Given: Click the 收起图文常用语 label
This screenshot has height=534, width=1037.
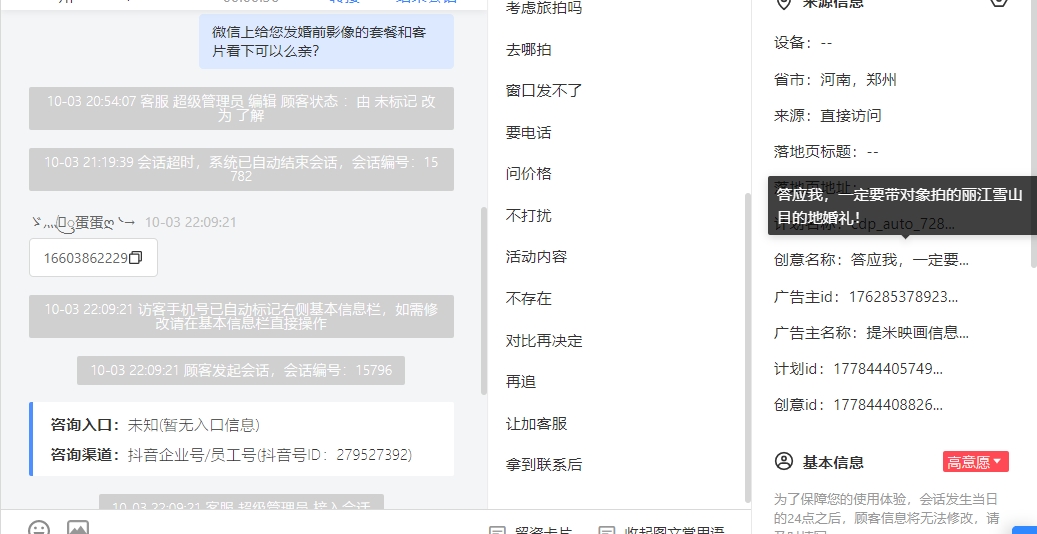Looking at the screenshot, I should click(674, 531).
